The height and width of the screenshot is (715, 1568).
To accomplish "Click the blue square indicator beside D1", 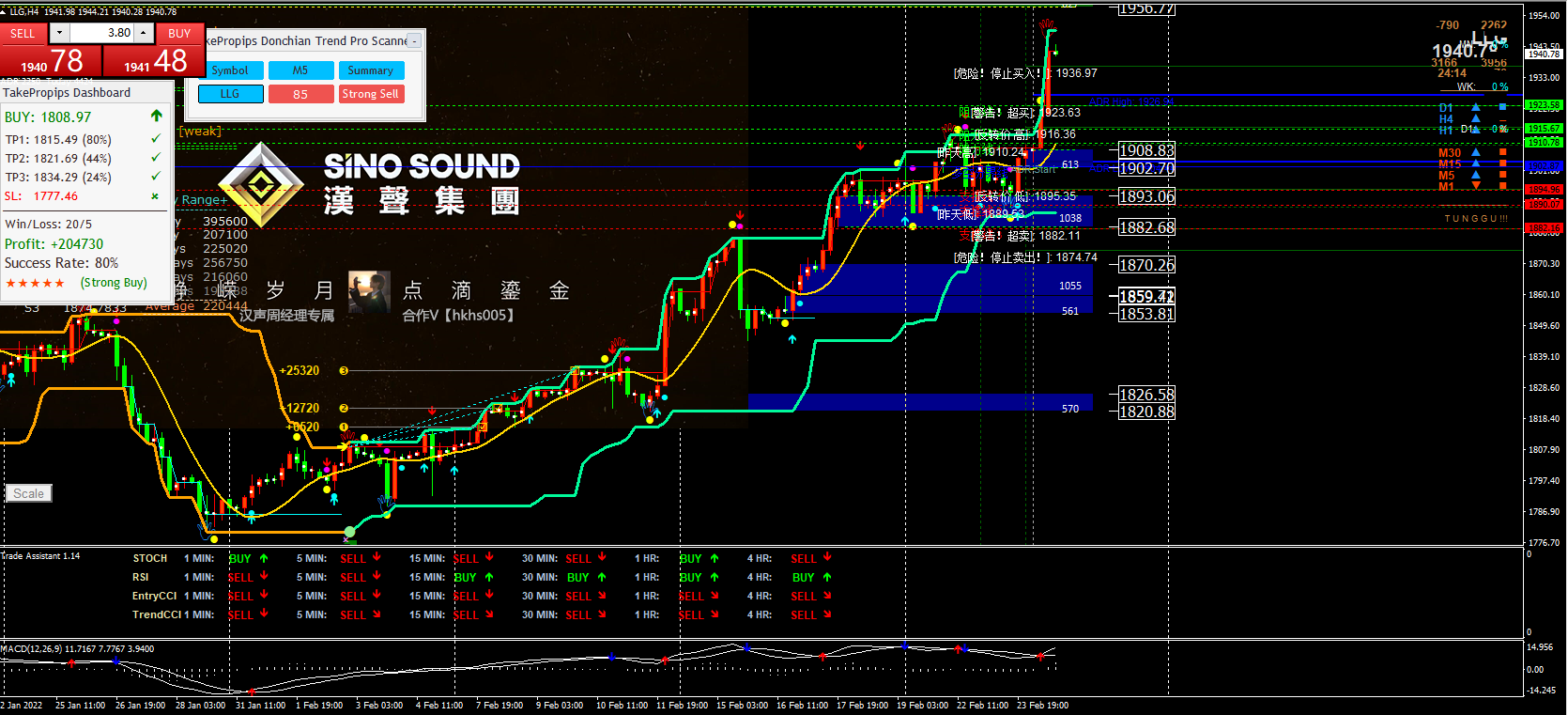I will (x=1502, y=107).
